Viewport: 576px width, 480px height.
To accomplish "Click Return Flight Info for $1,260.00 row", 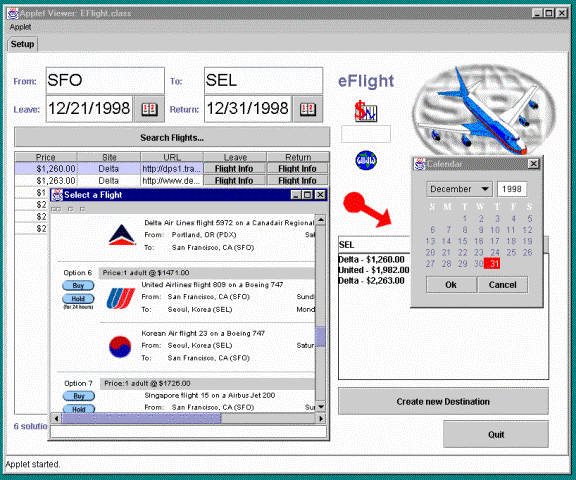I will 297,169.
